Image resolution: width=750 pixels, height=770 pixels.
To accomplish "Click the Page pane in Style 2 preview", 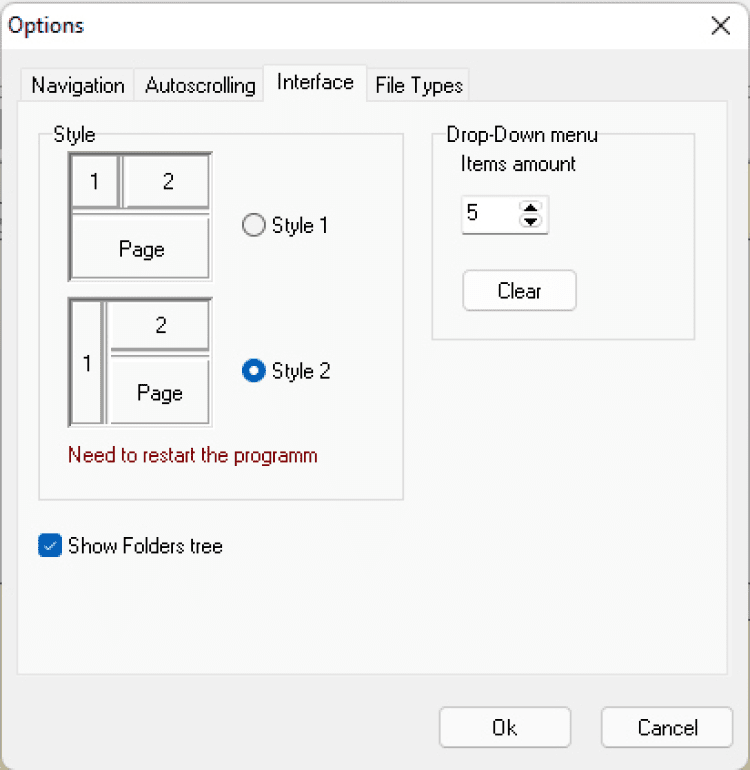I will pyautogui.click(x=159, y=393).
